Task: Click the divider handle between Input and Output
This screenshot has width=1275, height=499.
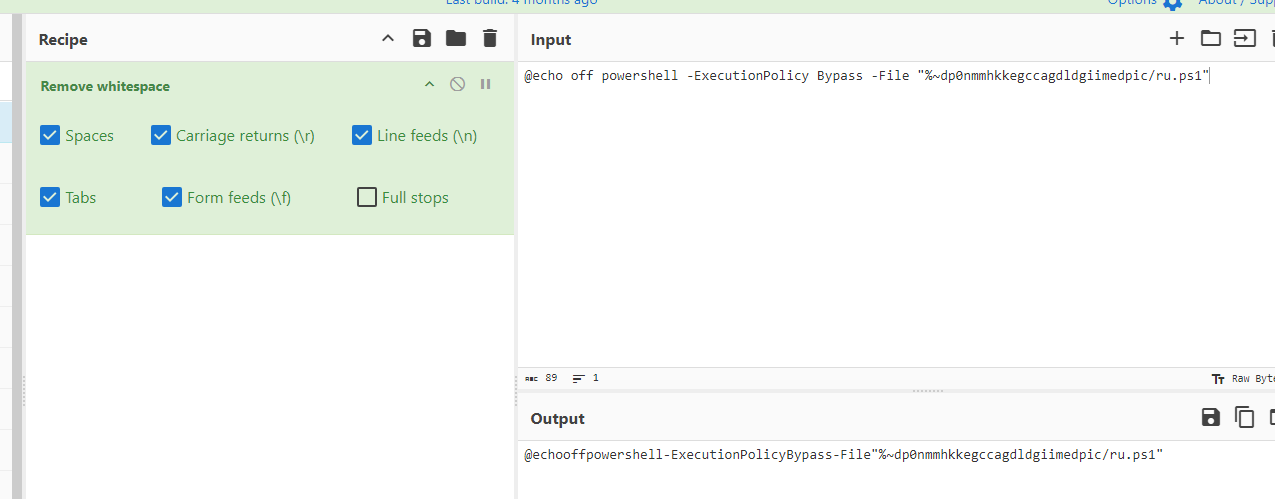Action: [928, 391]
